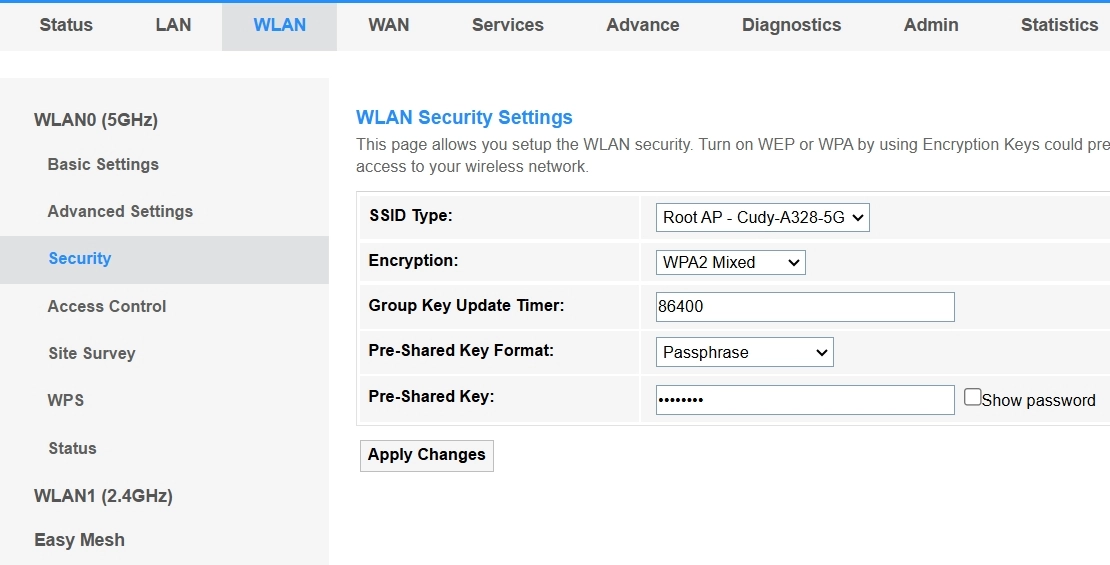This screenshot has height=565, width=1110.
Task: Select the Advance tab
Action: [x=642, y=25]
